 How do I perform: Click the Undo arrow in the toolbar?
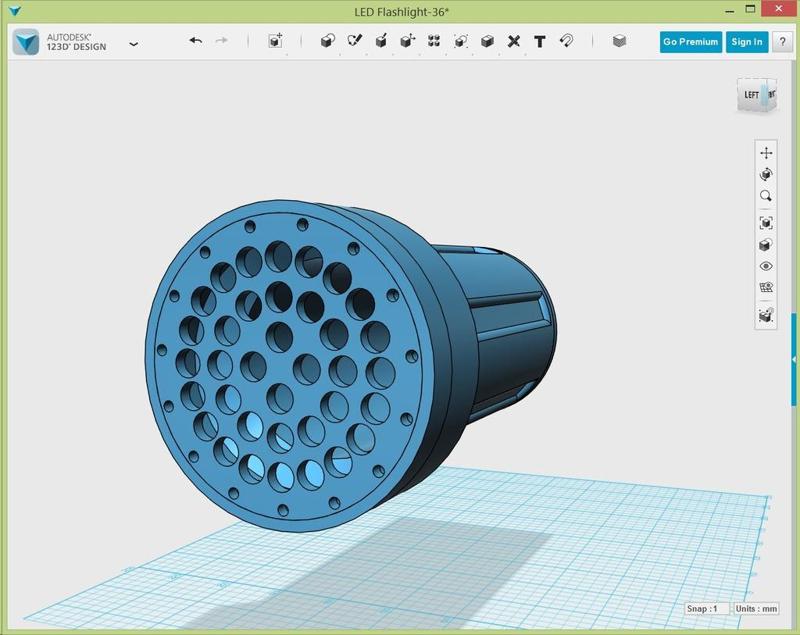[x=196, y=41]
